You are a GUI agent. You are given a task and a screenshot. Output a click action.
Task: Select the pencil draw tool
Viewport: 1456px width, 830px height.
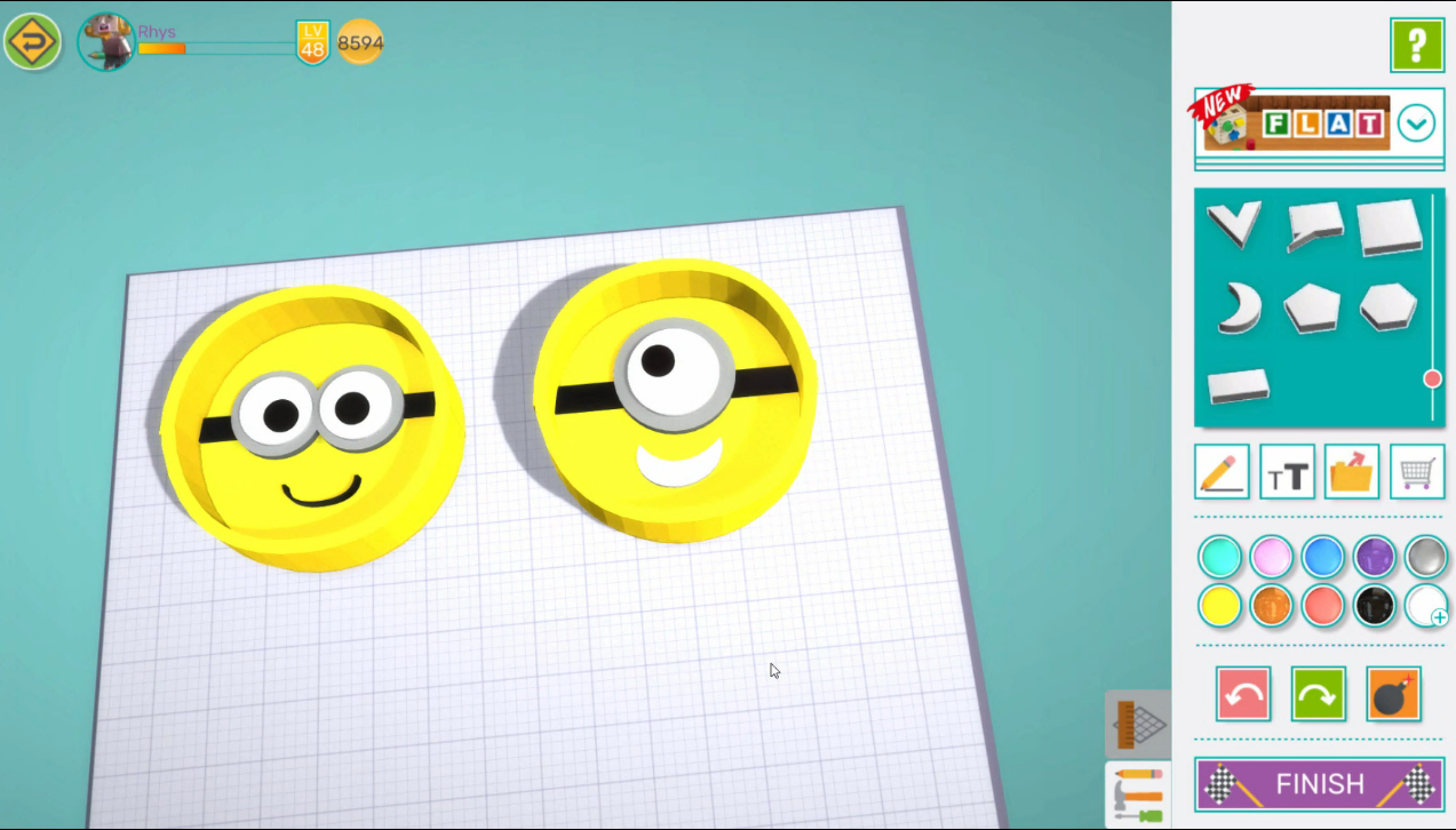click(x=1222, y=472)
